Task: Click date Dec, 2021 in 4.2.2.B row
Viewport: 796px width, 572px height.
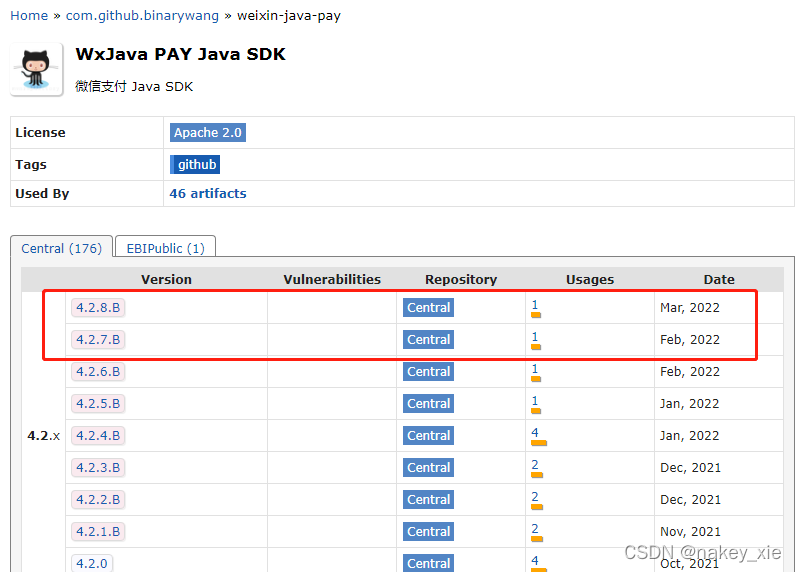Action: pos(690,499)
